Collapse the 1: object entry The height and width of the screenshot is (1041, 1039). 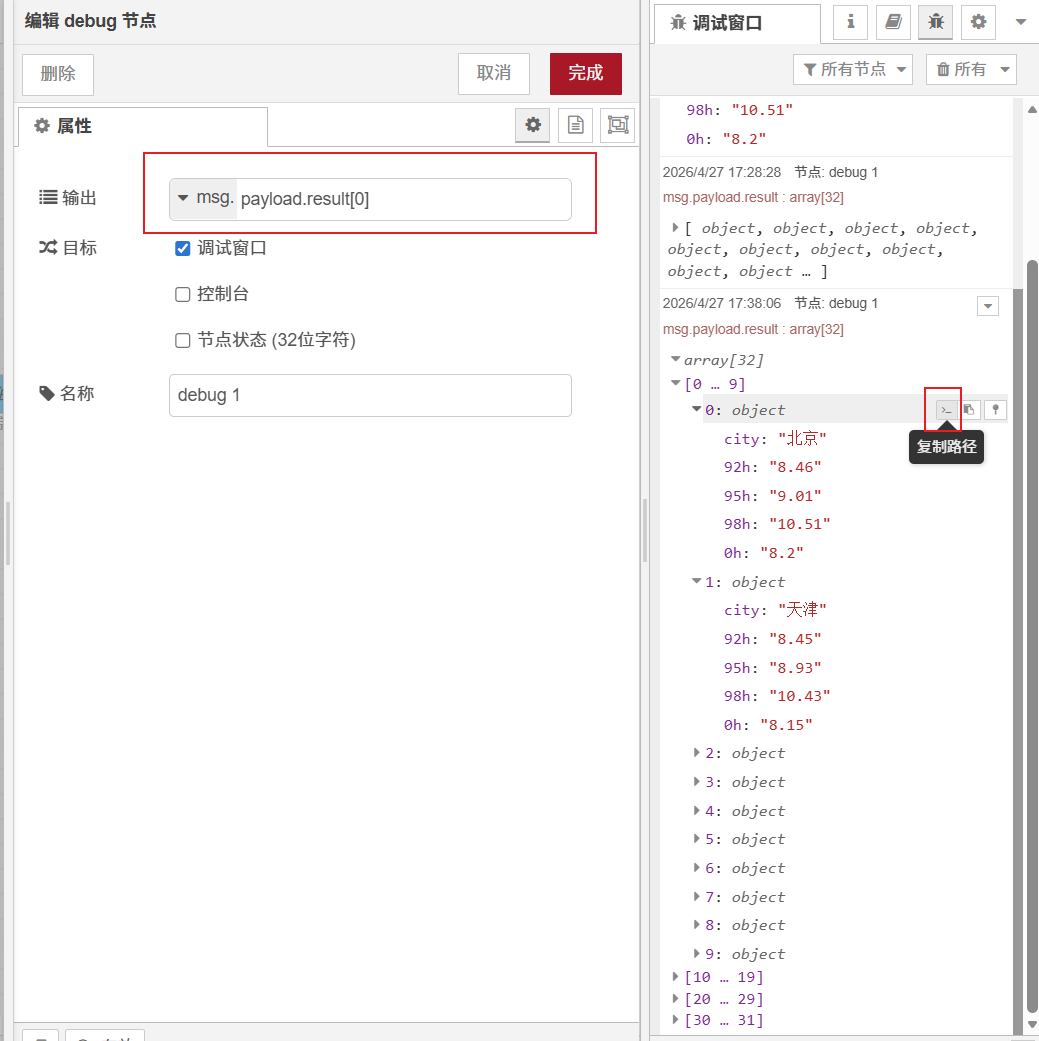coord(696,581)
